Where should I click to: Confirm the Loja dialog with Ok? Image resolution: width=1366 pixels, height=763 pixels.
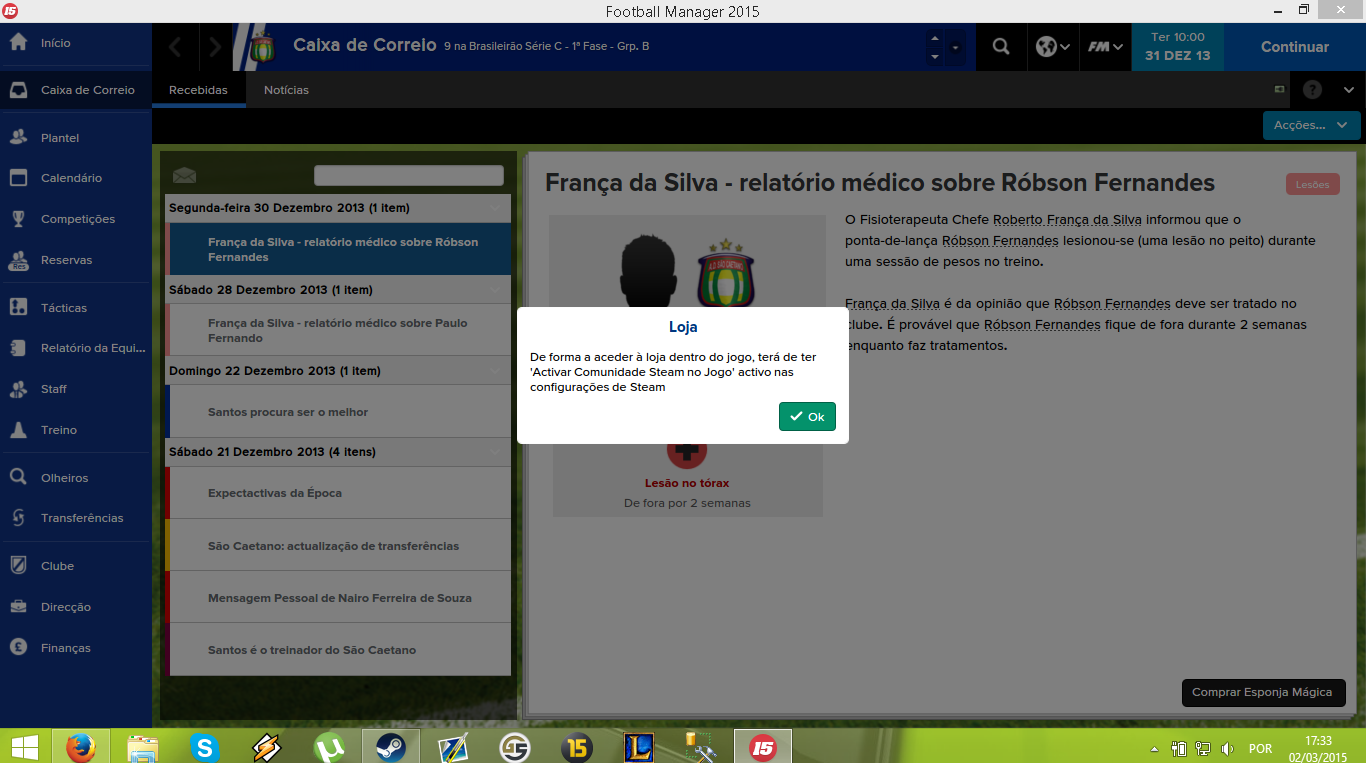tap(807, 416)
